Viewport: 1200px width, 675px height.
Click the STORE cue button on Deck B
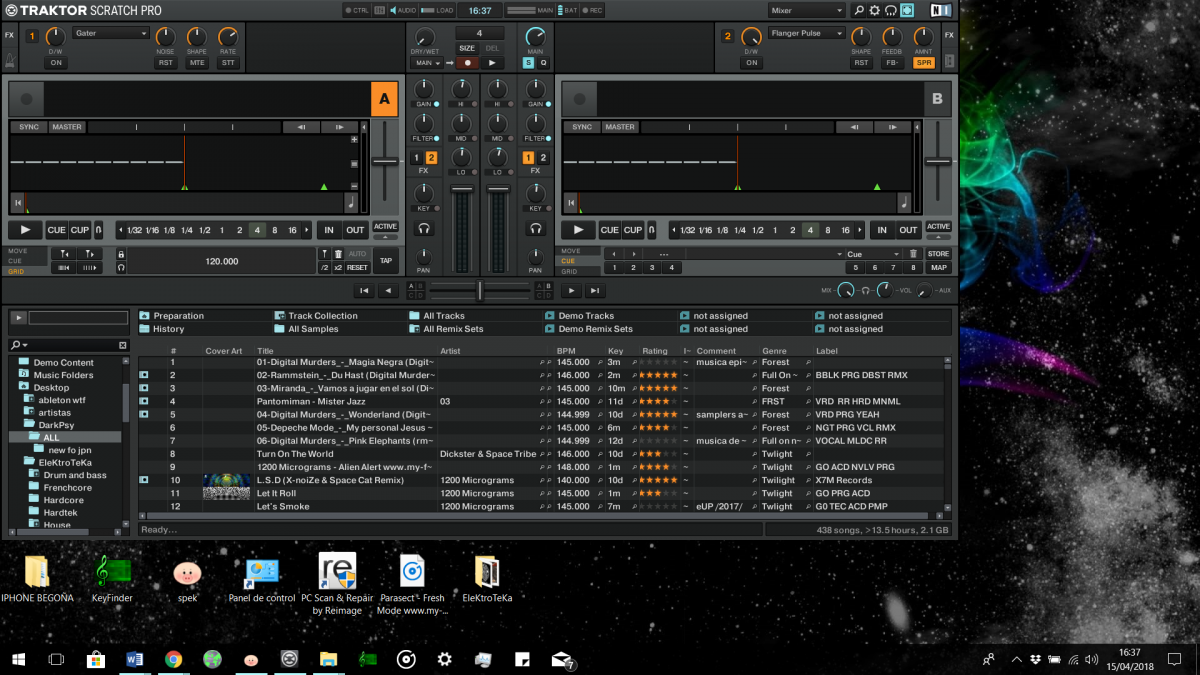938,254
